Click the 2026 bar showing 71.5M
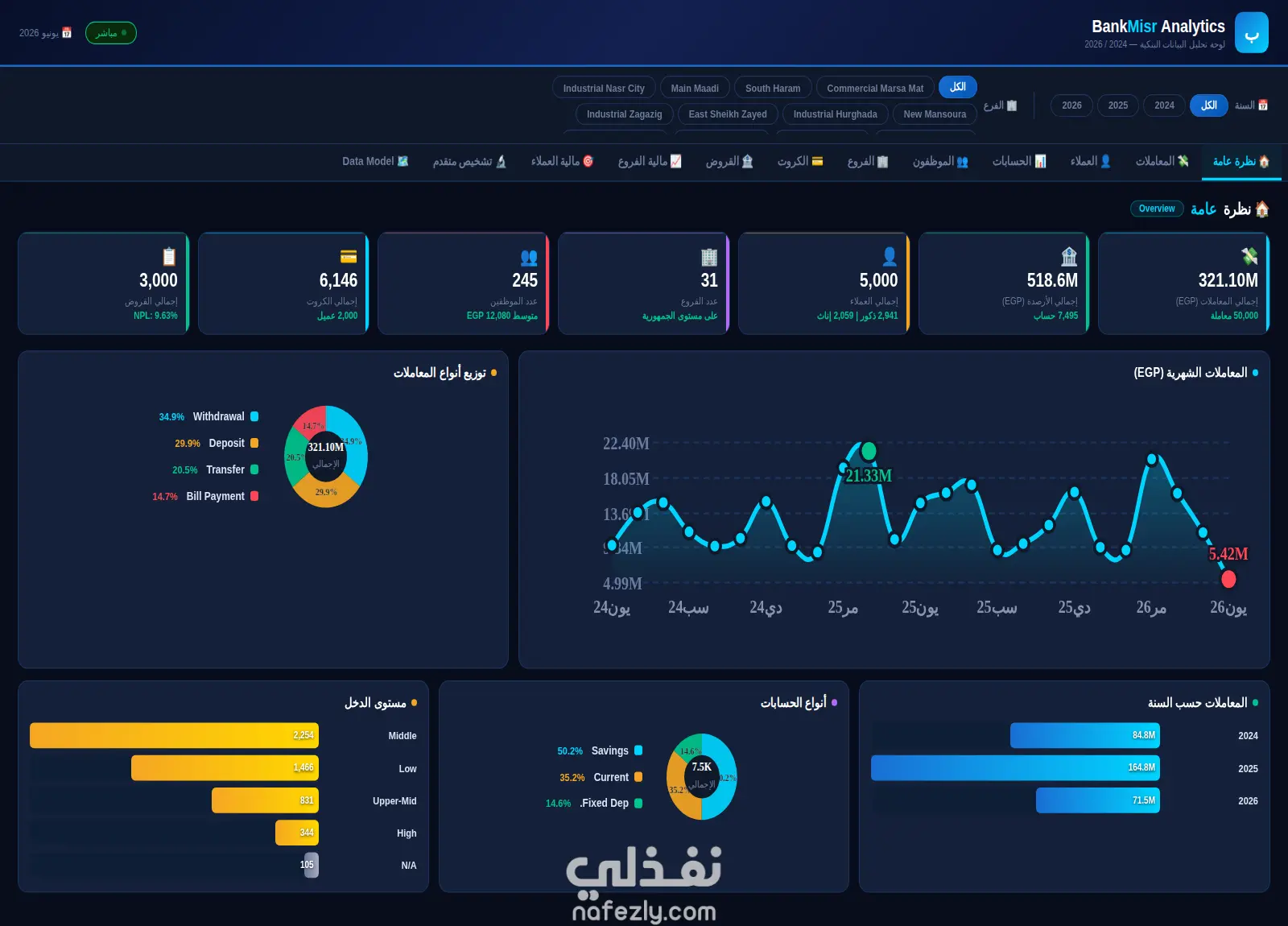The image size is (1288, 926). tap(1098, 800)
